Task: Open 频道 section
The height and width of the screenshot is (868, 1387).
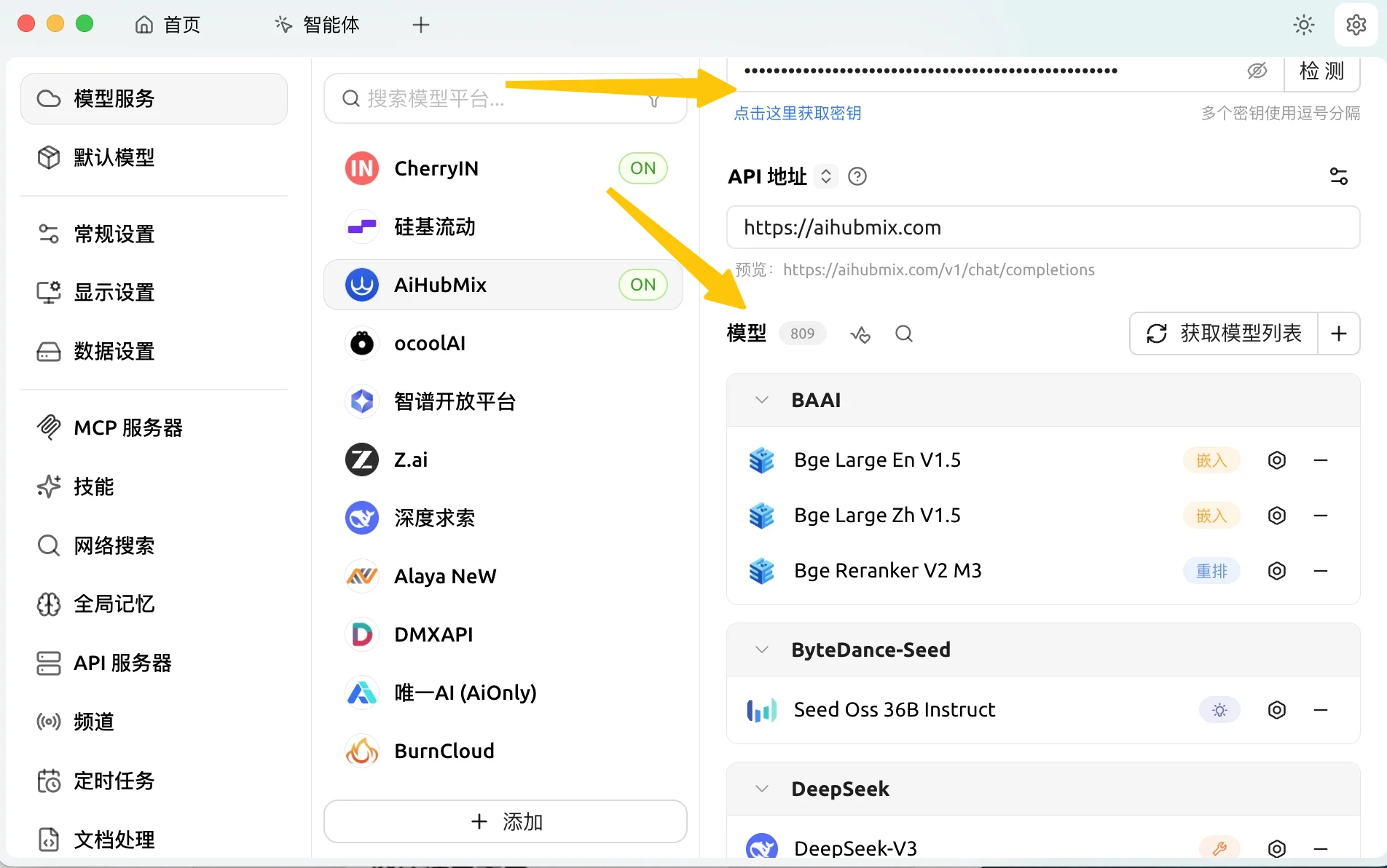Action: (154, 722)
